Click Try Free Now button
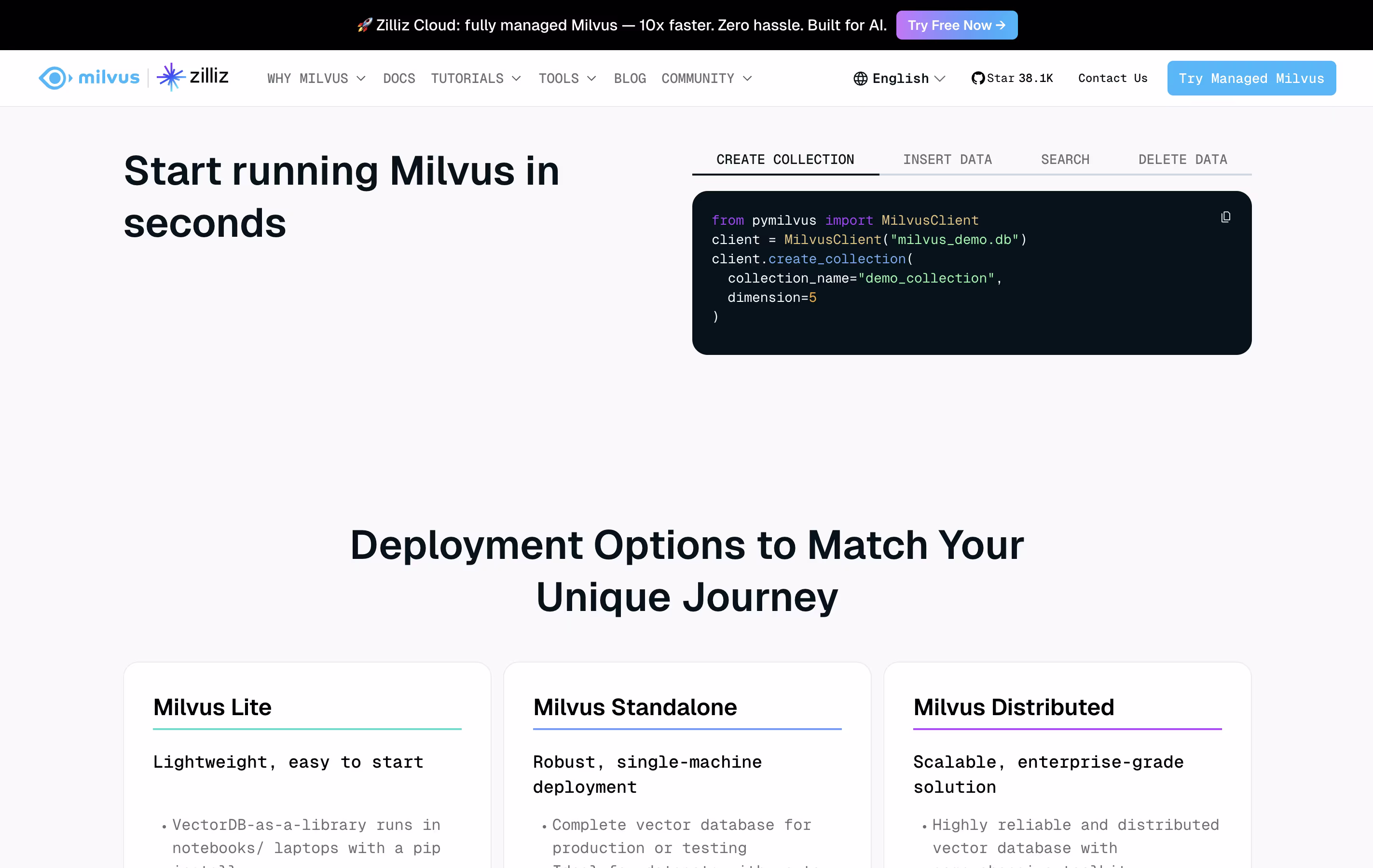 (x=956, y=25)
